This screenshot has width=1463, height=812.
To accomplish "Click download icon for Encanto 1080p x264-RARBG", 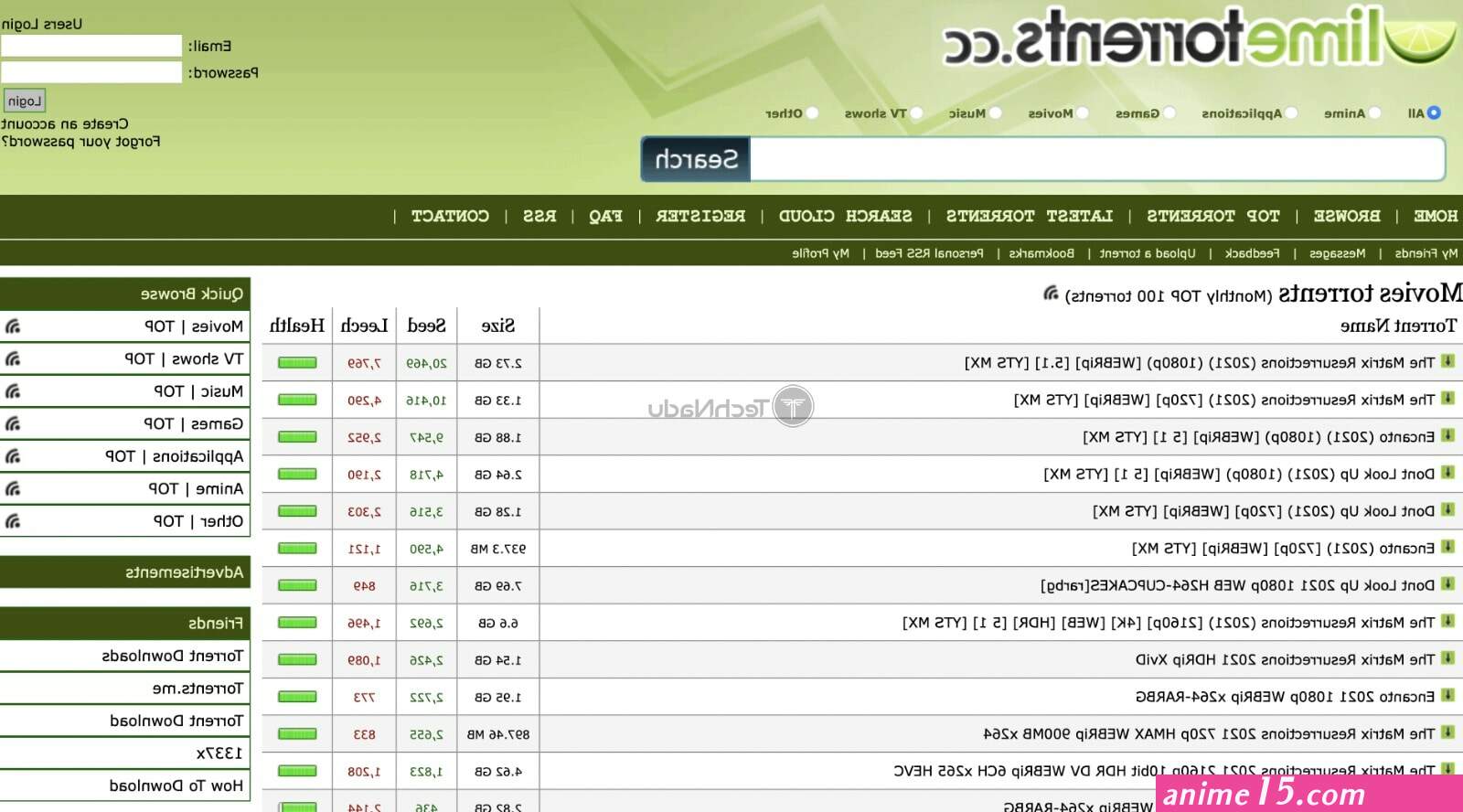I will pyautogui.click(x=1448, y=695).
